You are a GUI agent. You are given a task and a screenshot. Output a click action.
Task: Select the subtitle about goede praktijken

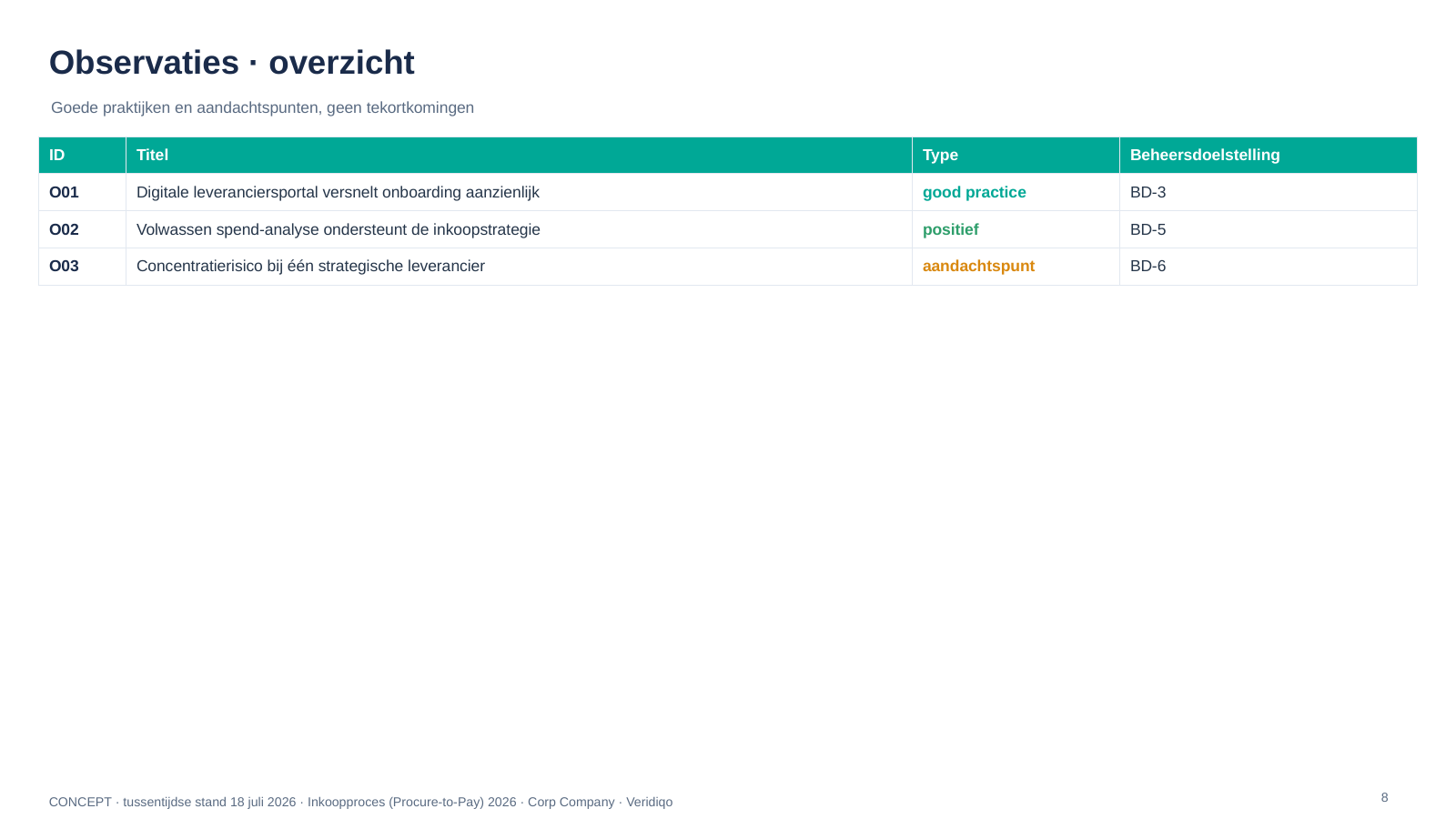[x=262, y=108]
